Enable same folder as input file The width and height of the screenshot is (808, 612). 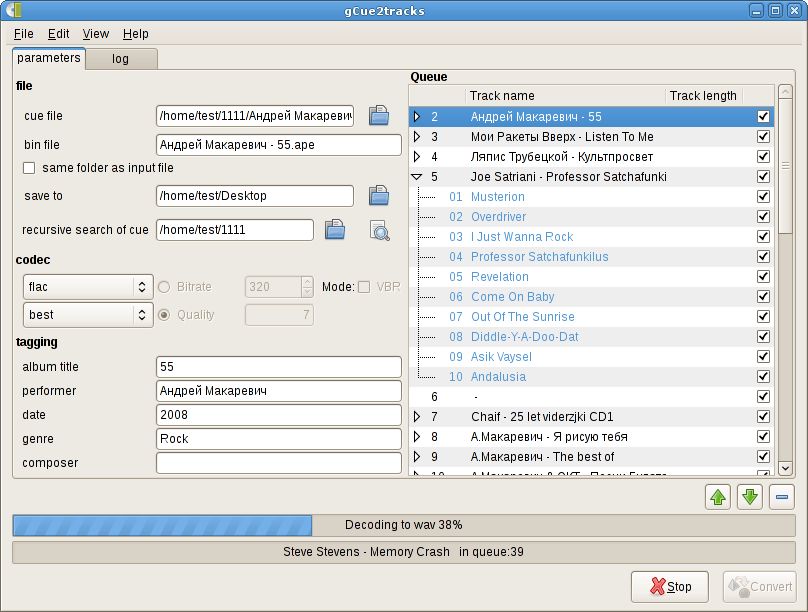pyautogui.click(x=29, y=168)
